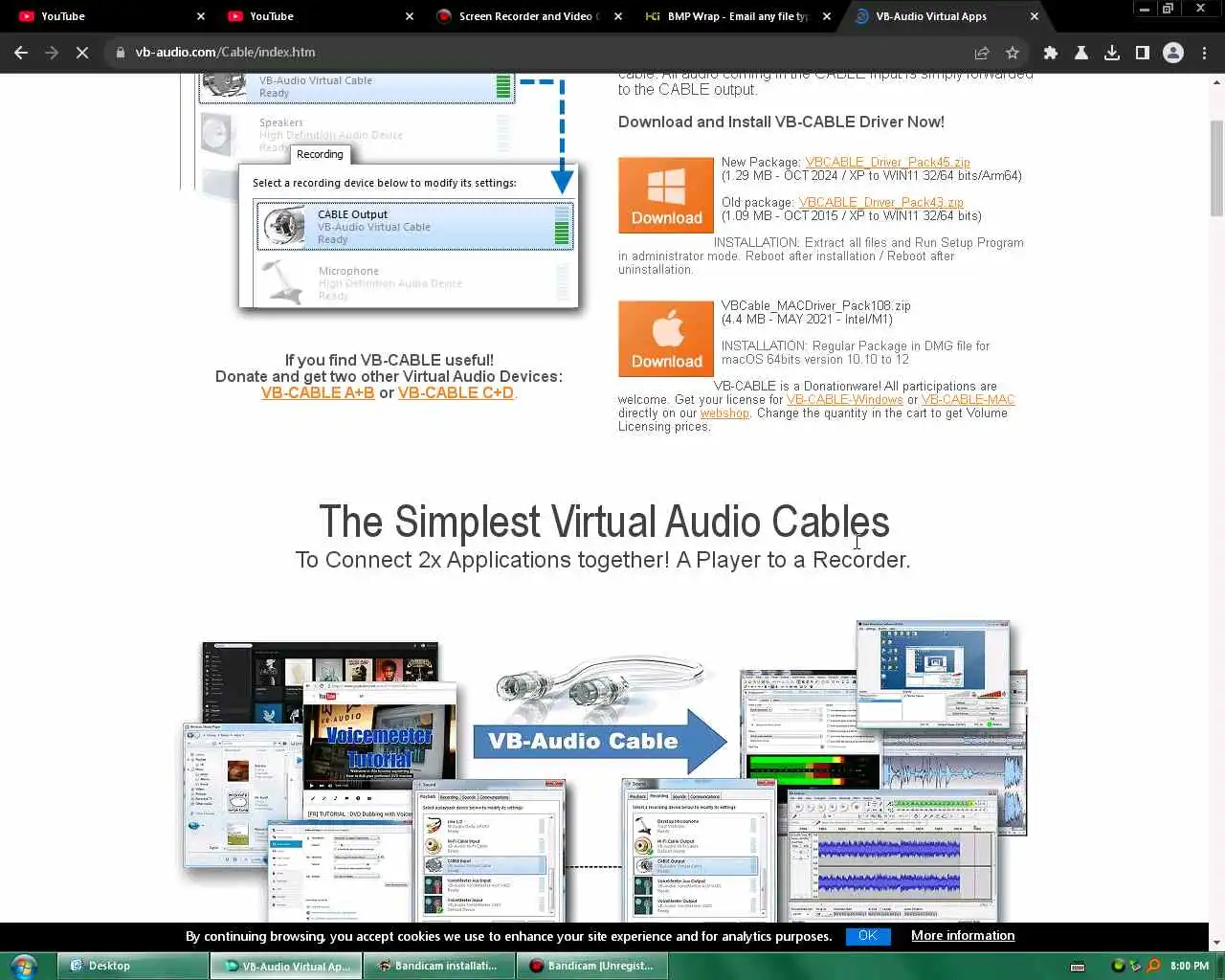Click the keyboard icon in system tray
1225x980 pixels.
coord(1078,967)
